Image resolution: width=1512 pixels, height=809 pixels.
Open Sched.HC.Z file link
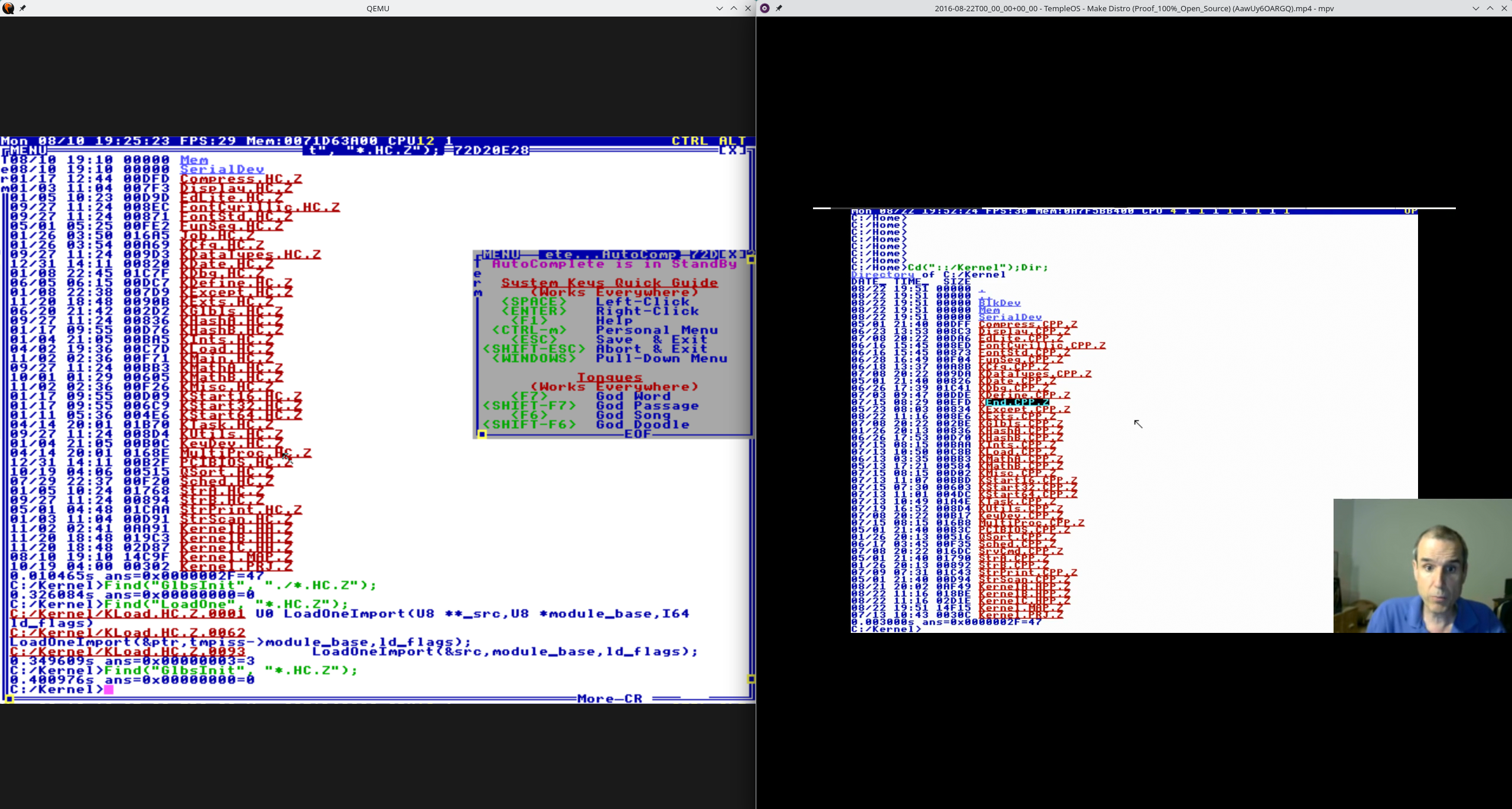click(x=227, y=482)
